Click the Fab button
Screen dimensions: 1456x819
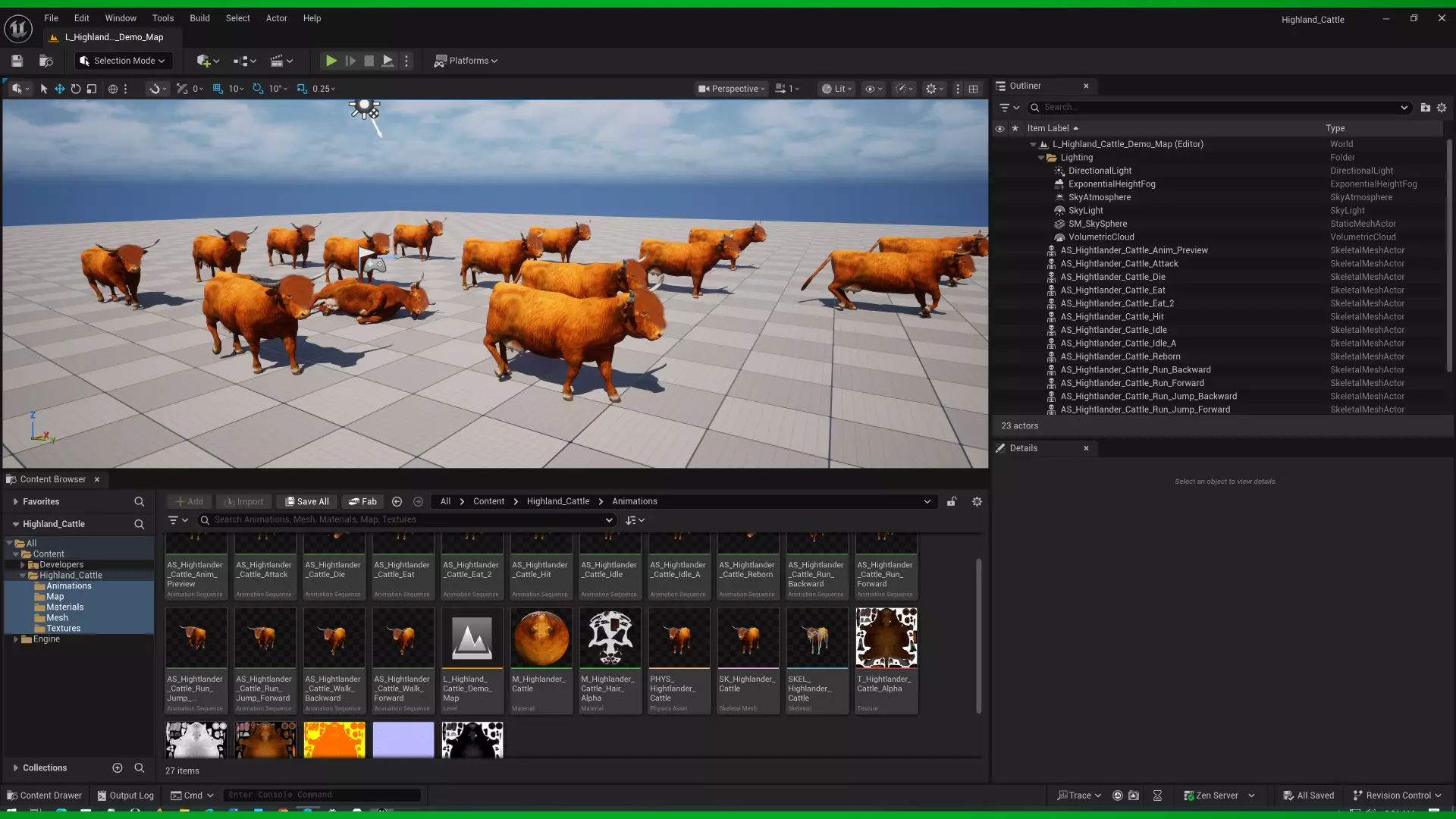coord(362,501)
